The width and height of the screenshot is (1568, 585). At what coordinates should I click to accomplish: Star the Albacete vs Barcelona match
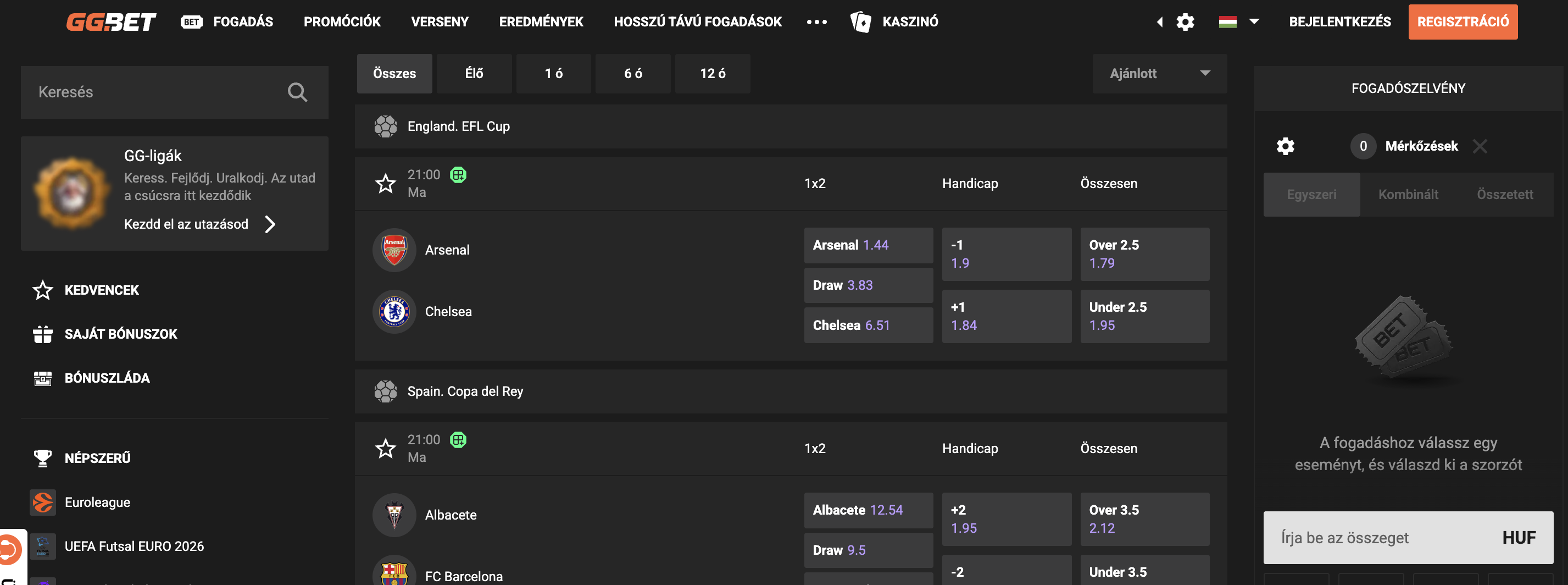(385, 449)
